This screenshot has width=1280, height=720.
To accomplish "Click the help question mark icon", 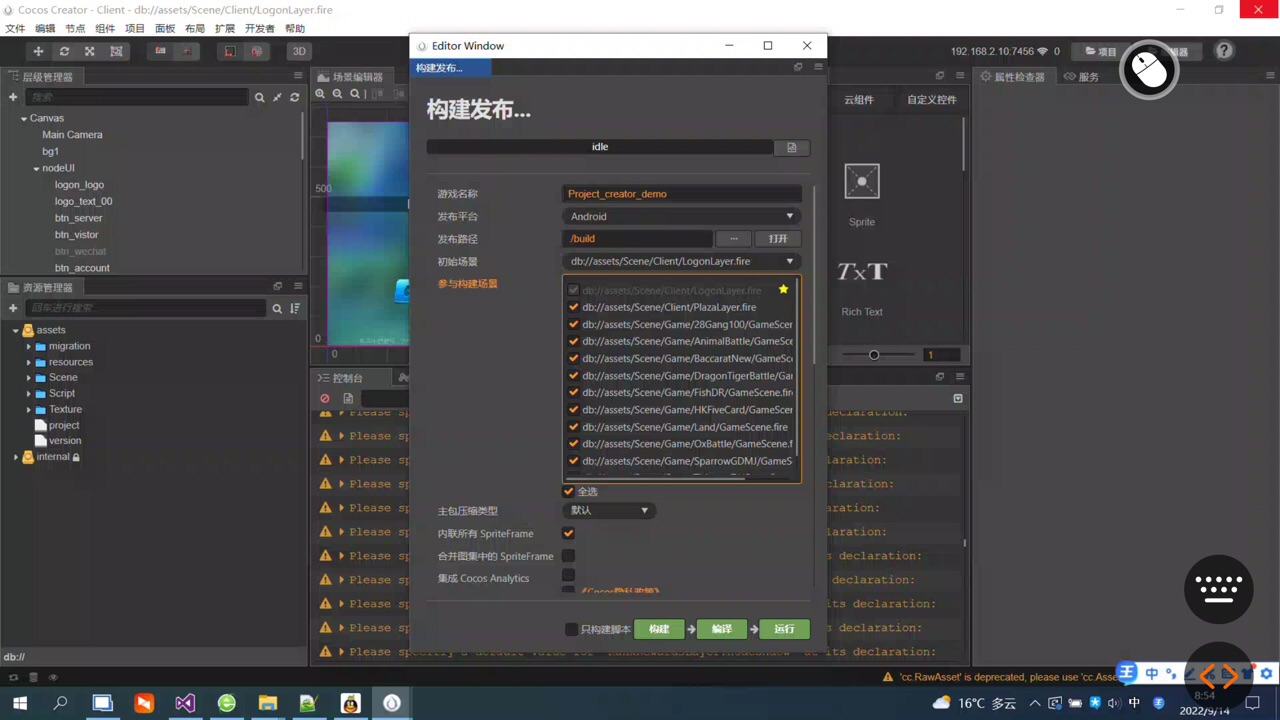I will [x=1224, y=51].
